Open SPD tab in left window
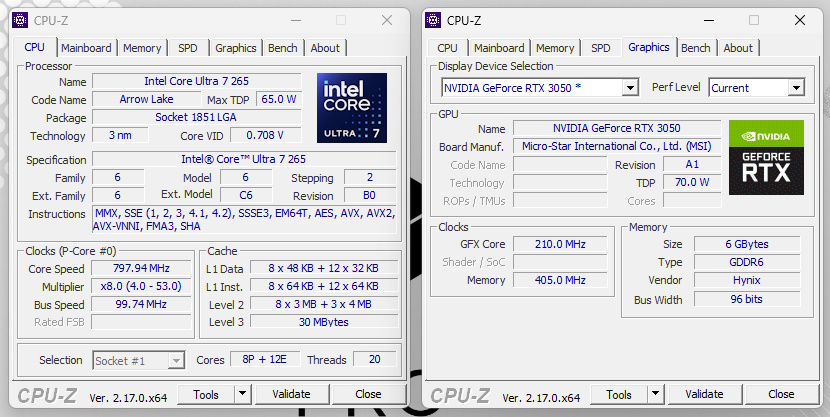 187,48
